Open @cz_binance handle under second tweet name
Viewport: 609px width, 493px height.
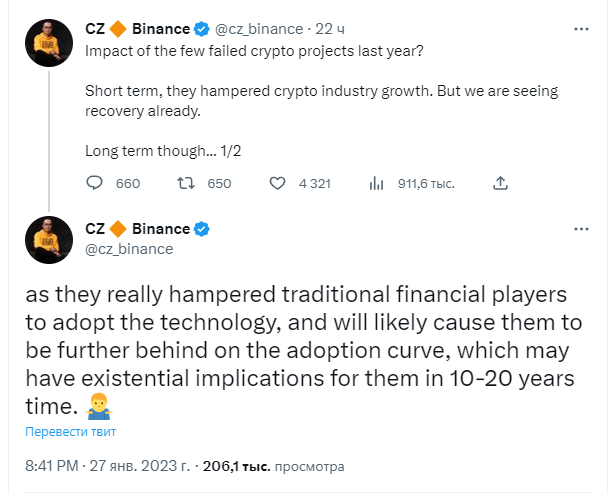point(129,248)
